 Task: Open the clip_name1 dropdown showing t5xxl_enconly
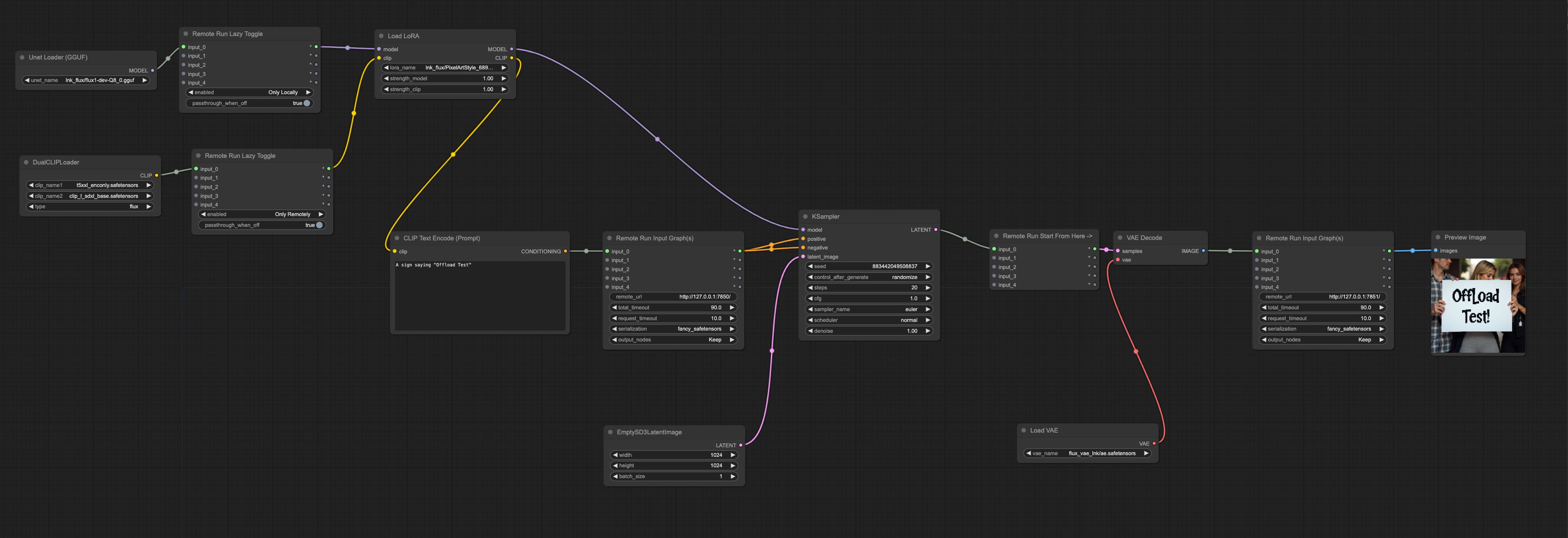(90, 185)
